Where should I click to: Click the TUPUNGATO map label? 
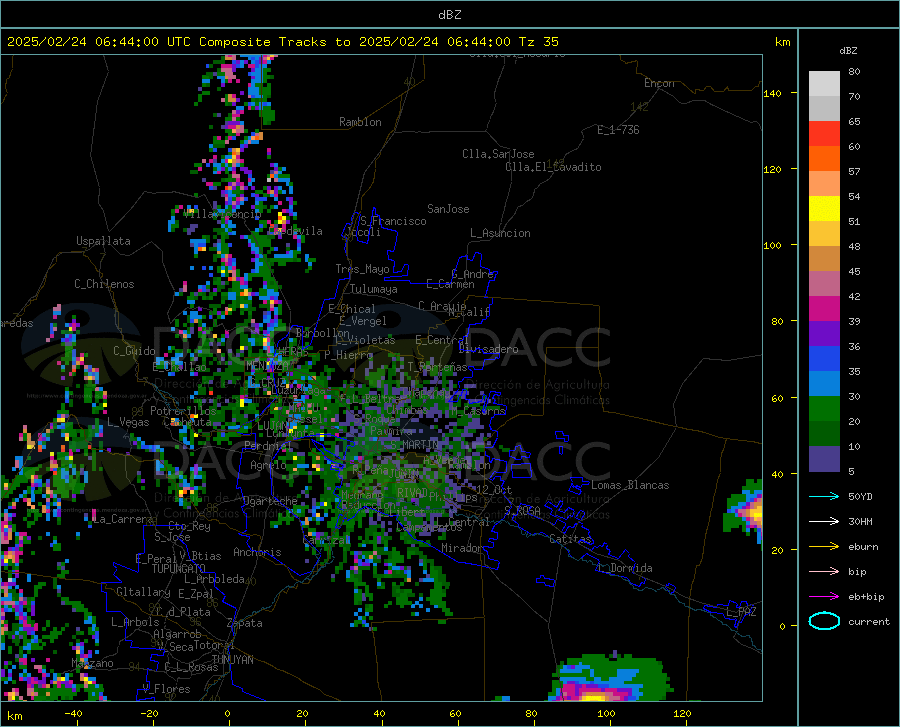point(179,569)
